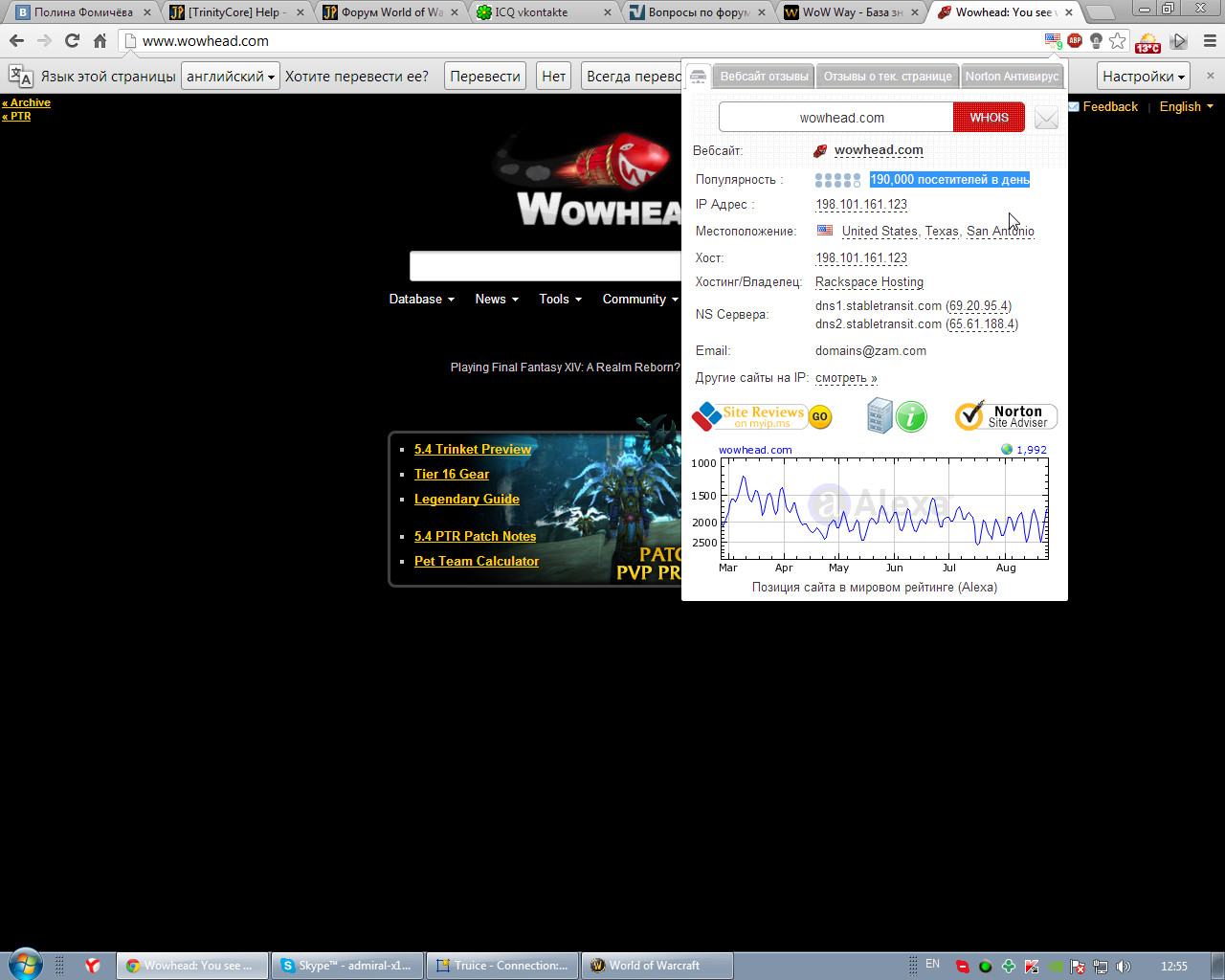
Task: Click the browser forward arrow
Action: 44,41
